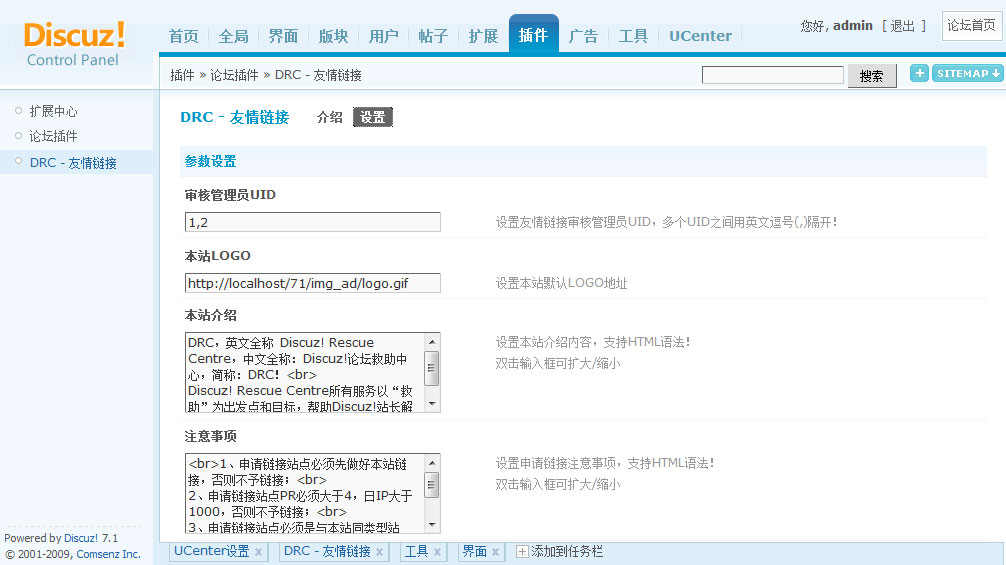Click 论坛插件 in the breadcrumb
This screenshot has width=1006, height=565.
click(234, 75)
